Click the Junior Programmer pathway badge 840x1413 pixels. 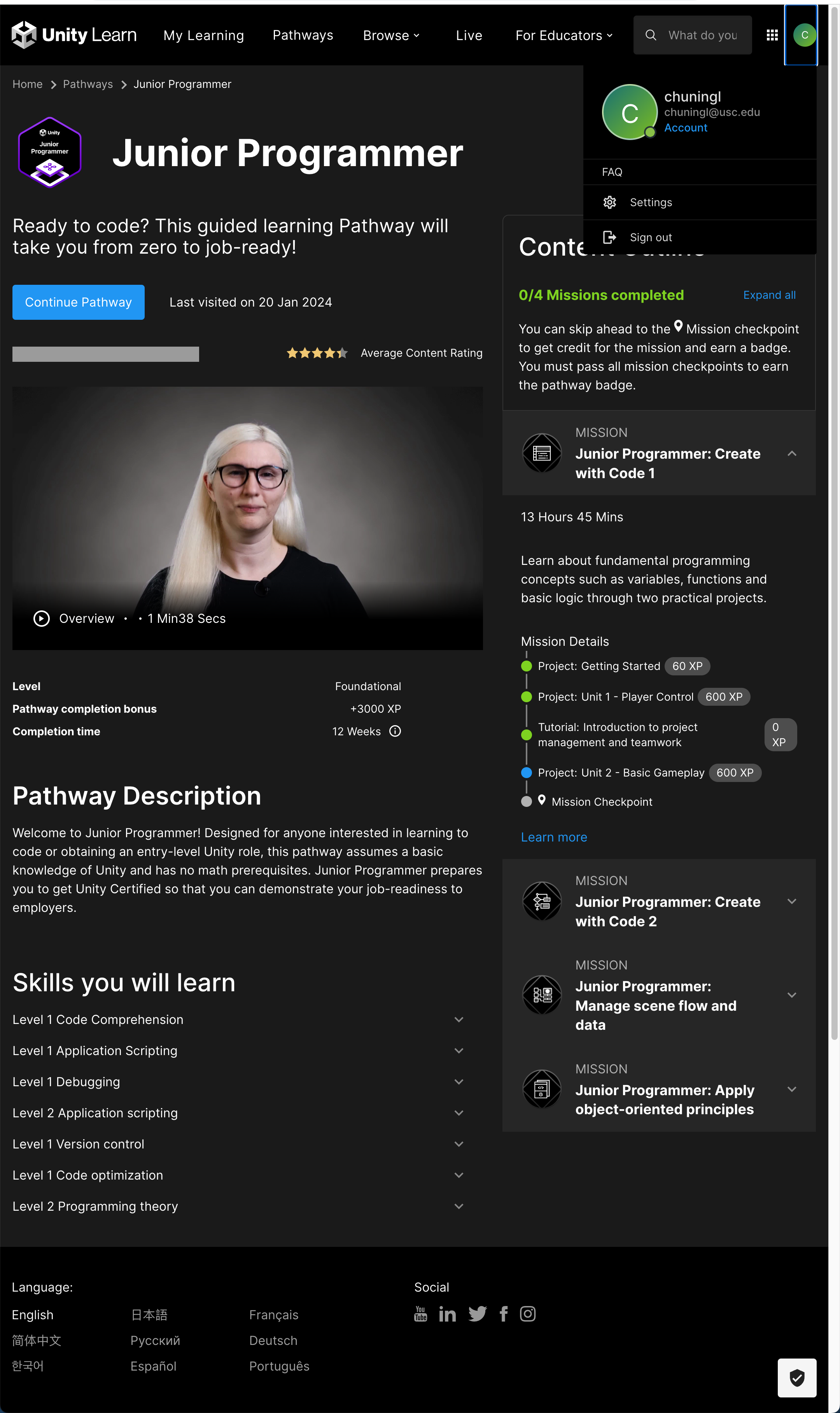coord(50,152)
